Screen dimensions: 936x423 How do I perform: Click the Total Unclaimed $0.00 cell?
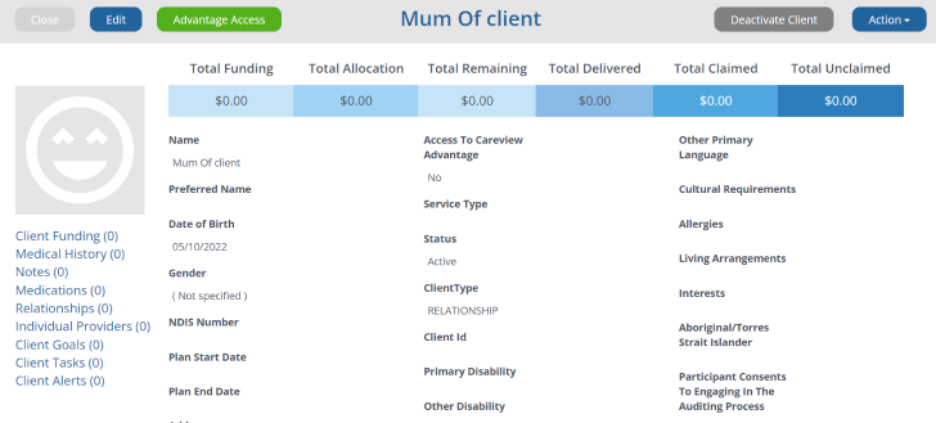pyautogui.click(x=840, y=101)
